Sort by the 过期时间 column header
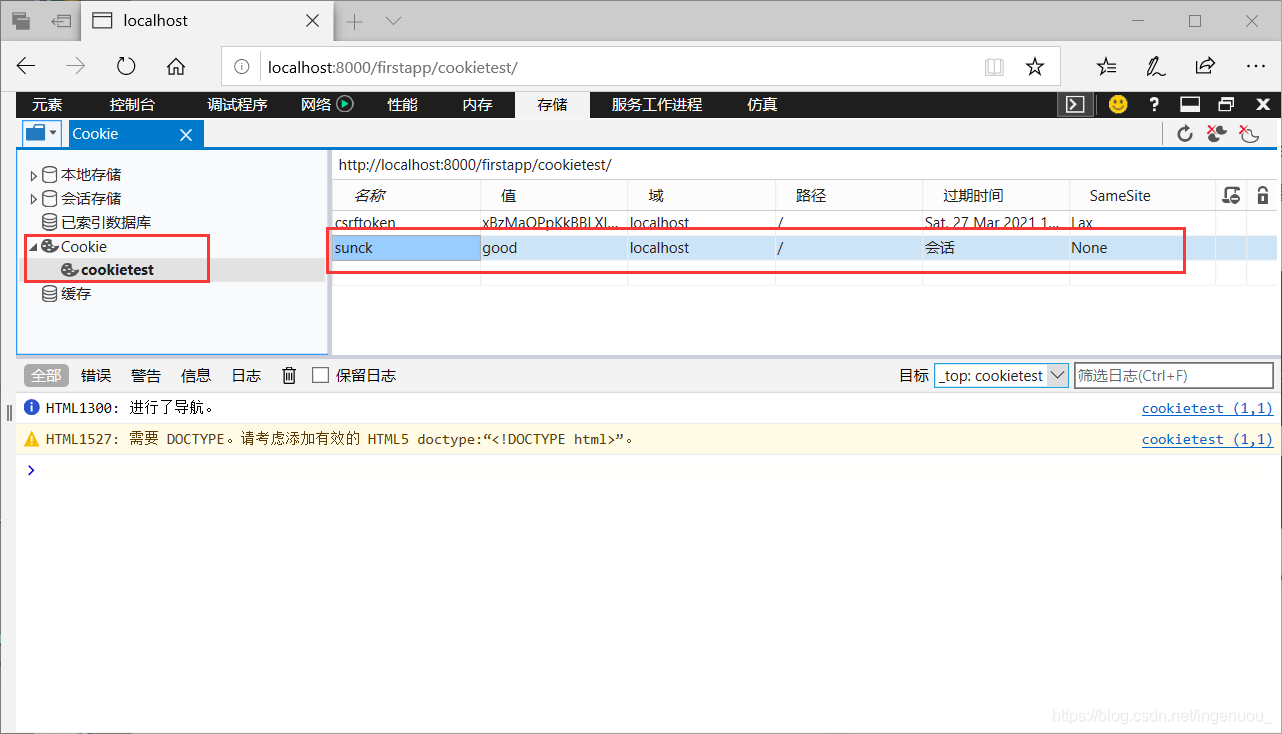The image size is (1282, 734). 996,196
